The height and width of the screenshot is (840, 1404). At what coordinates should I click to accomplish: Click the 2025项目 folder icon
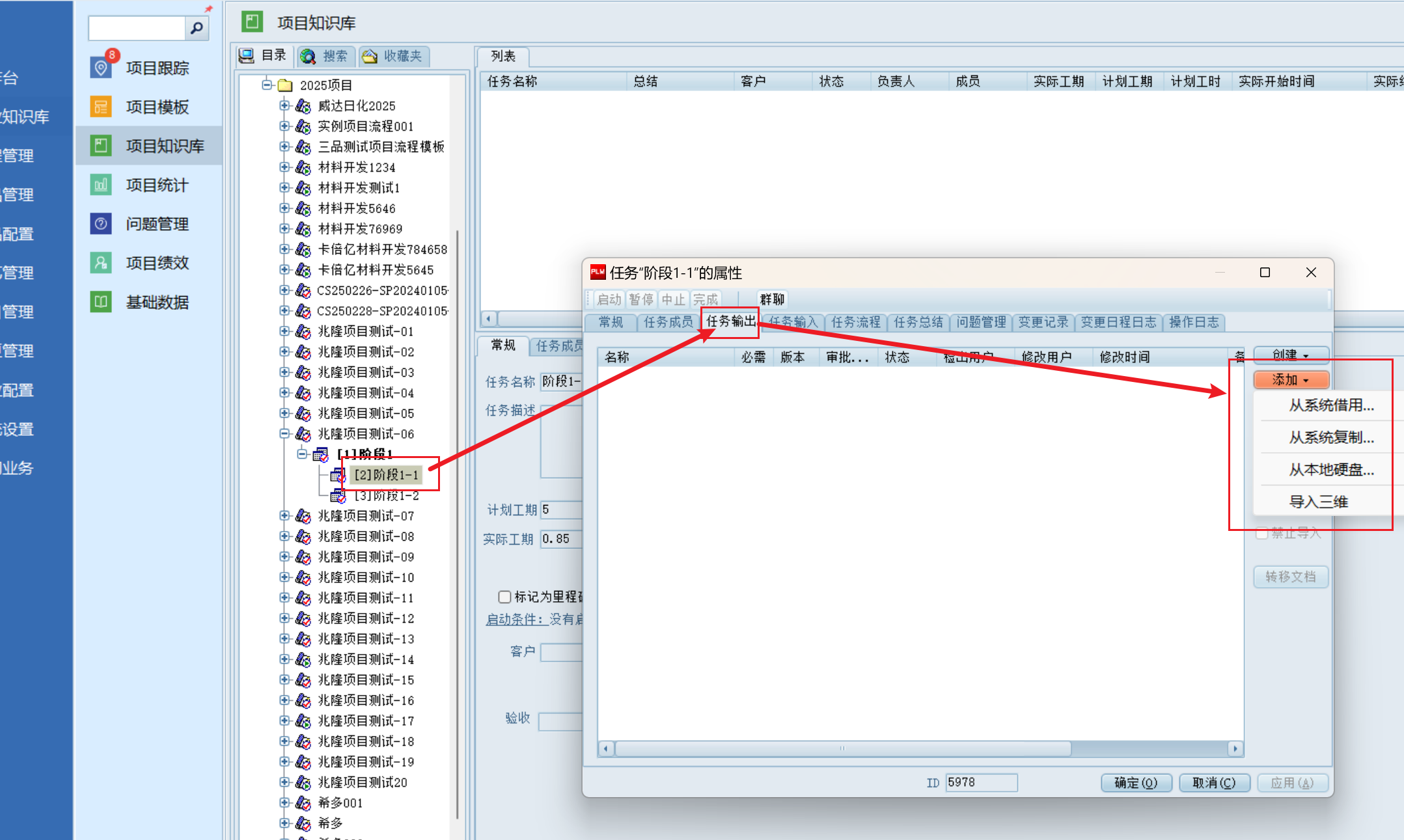[285, 85]
